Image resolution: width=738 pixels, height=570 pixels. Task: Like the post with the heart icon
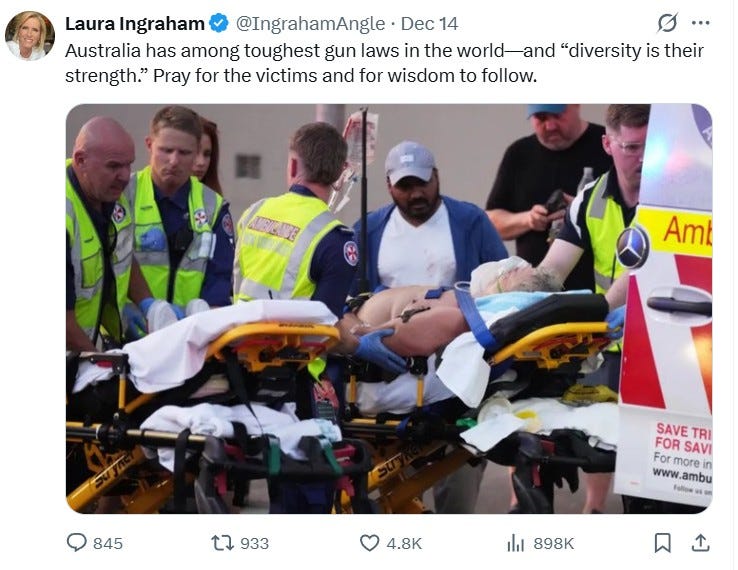tap(369, 543)
